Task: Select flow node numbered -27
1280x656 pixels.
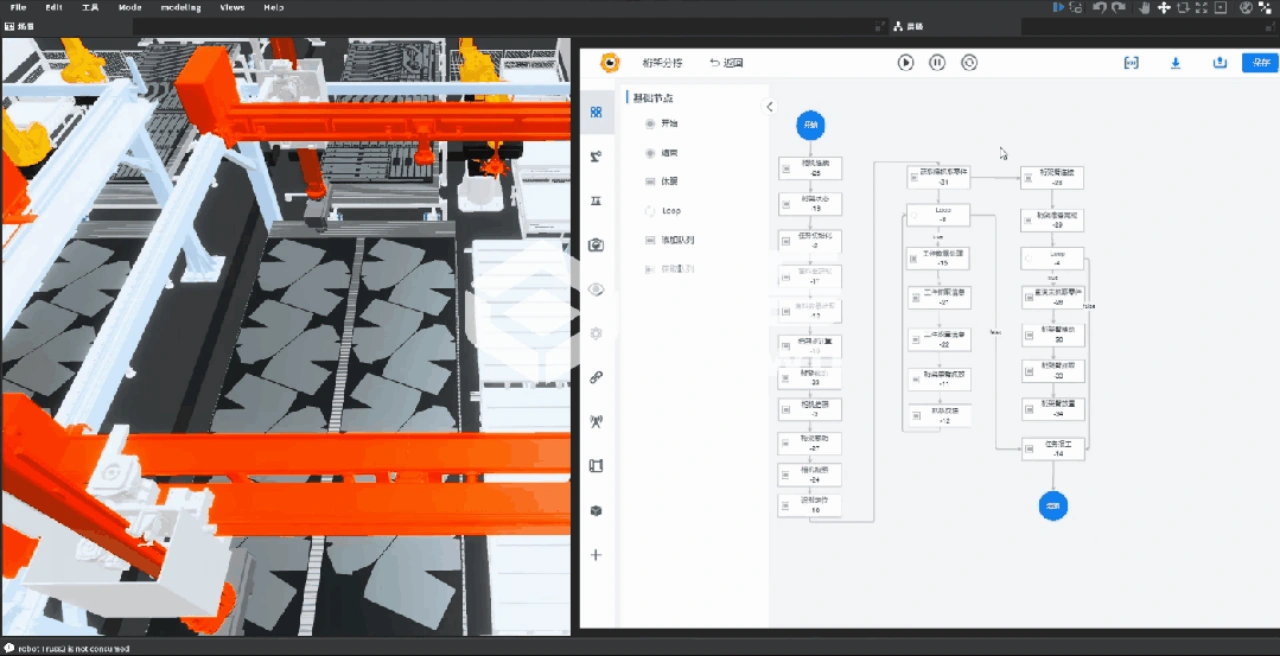Action: pyautogui.click(x=810, y=443)
